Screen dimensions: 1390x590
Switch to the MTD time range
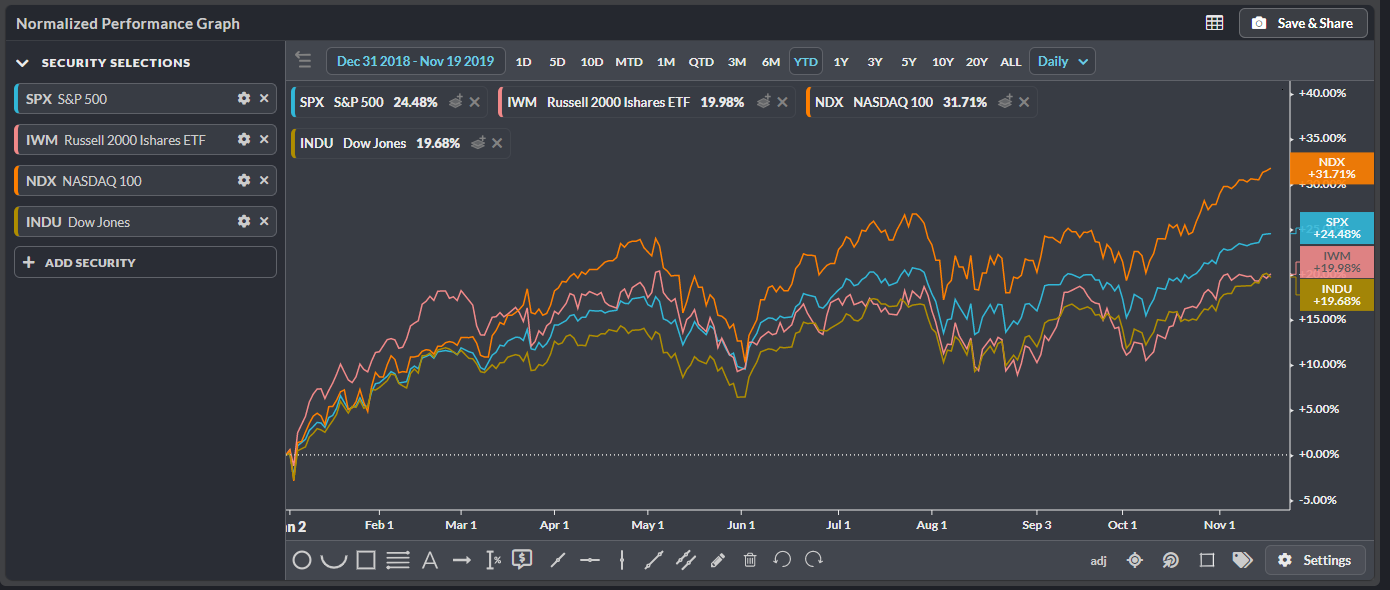click(x=629, y=61)
